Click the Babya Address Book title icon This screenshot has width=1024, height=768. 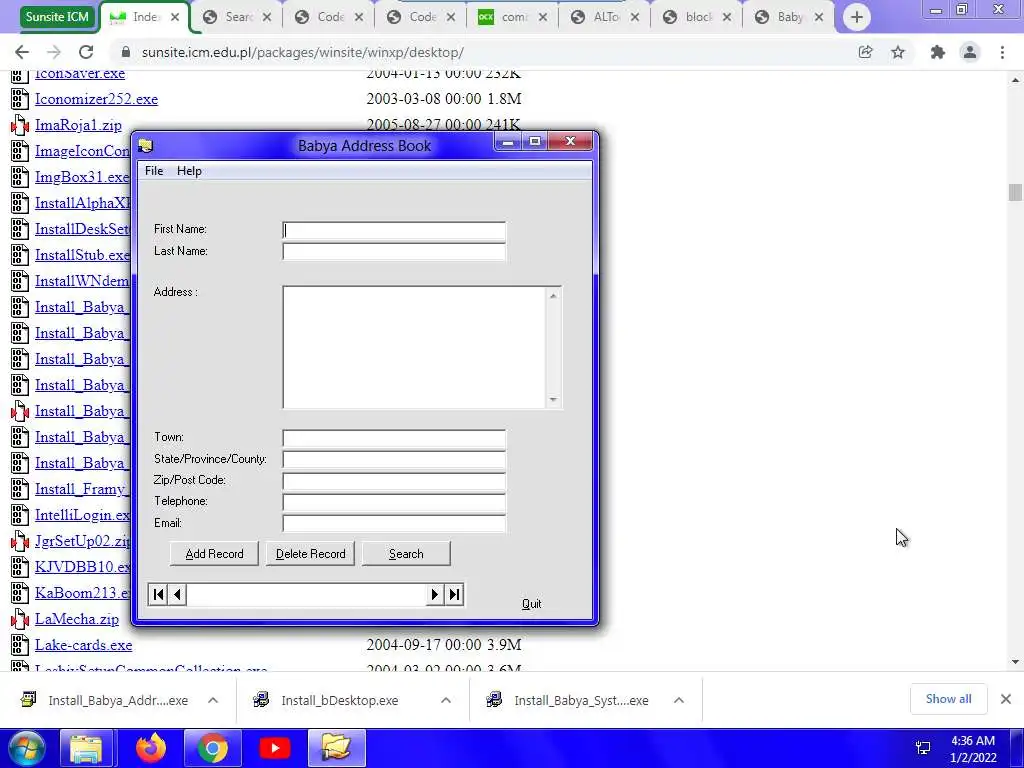pos(146,146)
